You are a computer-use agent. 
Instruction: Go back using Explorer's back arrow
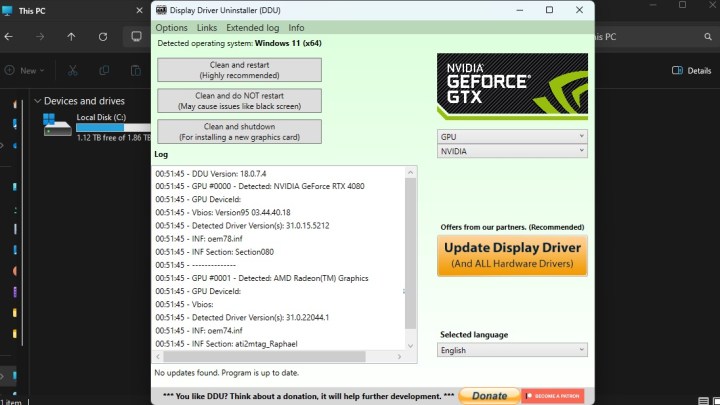8,37
